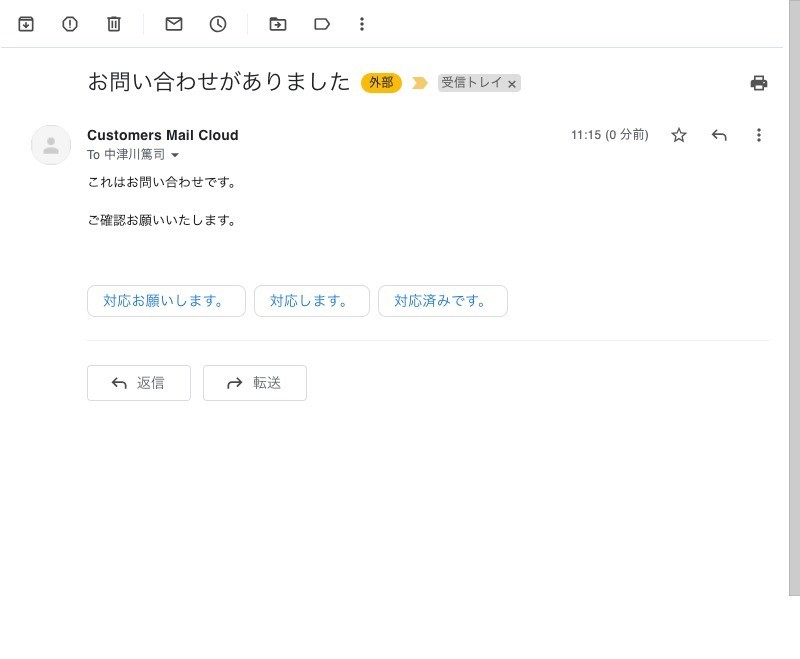Expand recipient details for 中津川篤司
Viewport: 800px width, 659px height.
coord(175,155)
